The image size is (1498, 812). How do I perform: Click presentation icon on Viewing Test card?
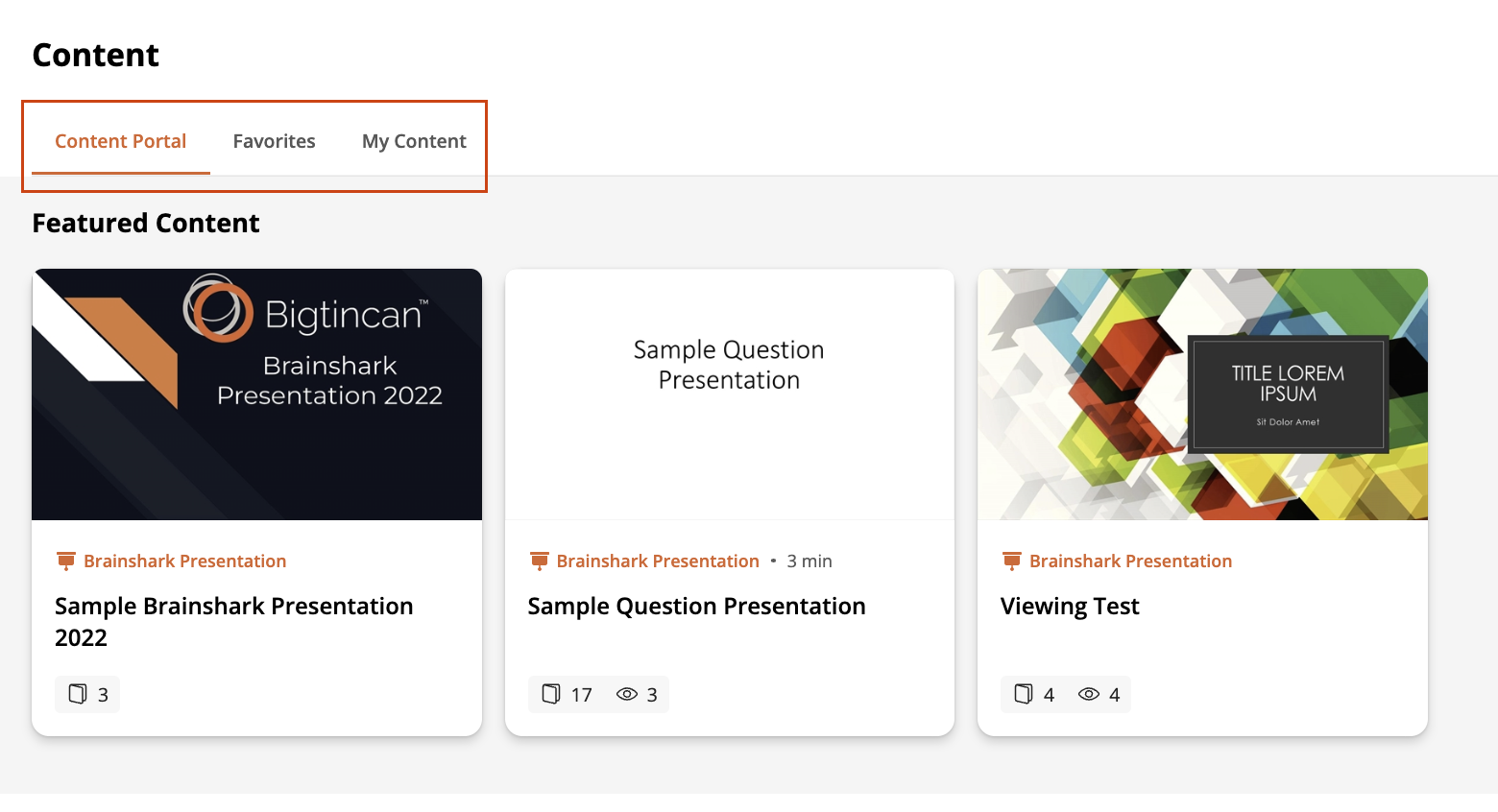click(1011, 561)
